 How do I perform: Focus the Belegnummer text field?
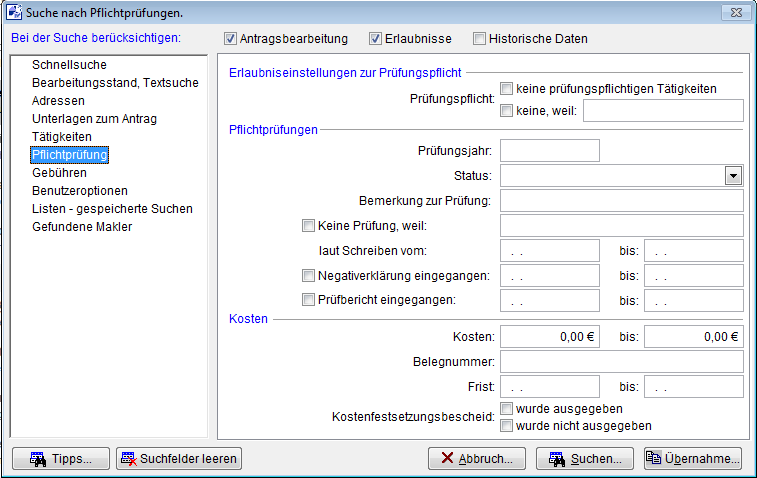pos(621,362)
